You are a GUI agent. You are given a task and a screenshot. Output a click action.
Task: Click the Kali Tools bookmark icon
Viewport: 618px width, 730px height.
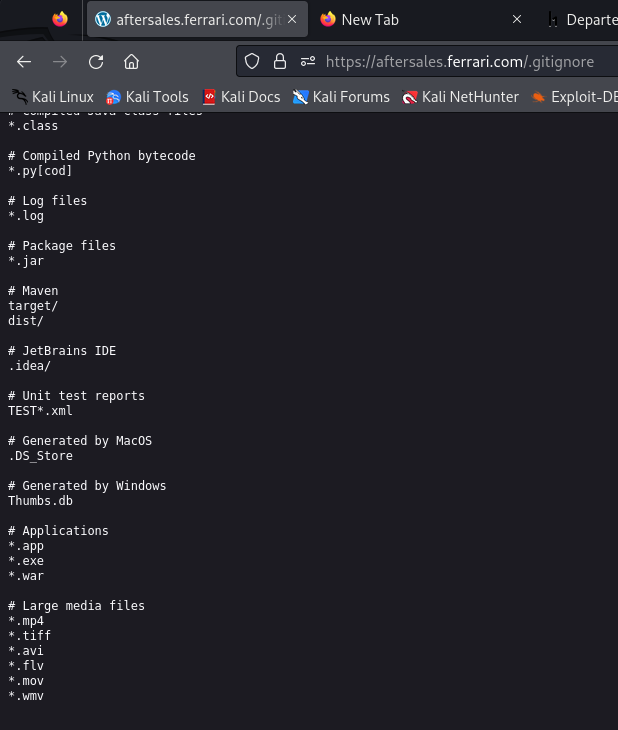click(113, 97)
